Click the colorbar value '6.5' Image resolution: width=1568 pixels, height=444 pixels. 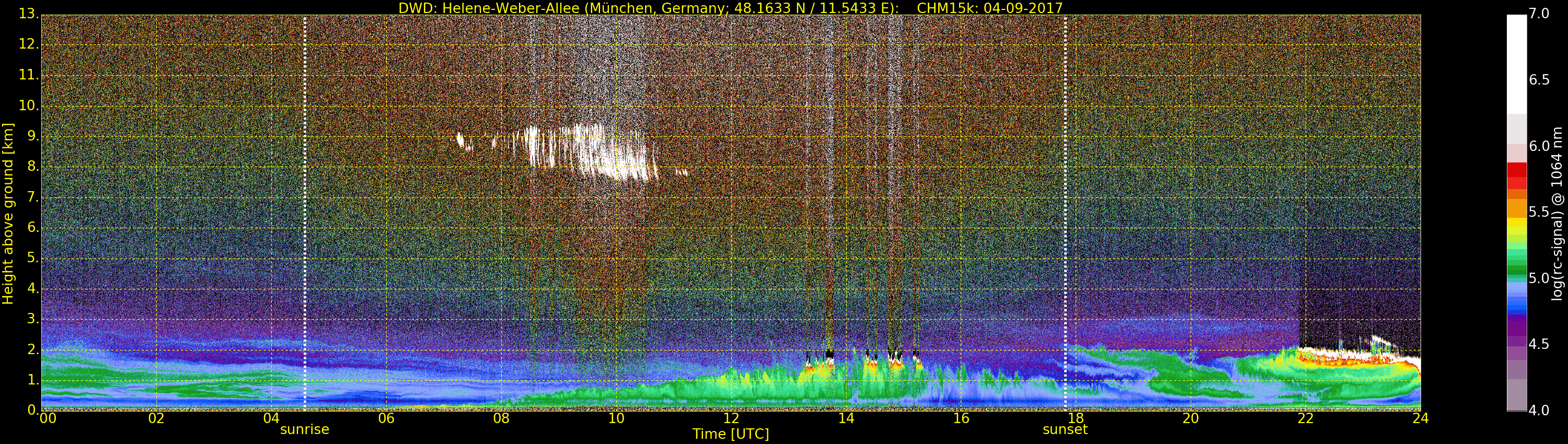tap(1539, 80)
